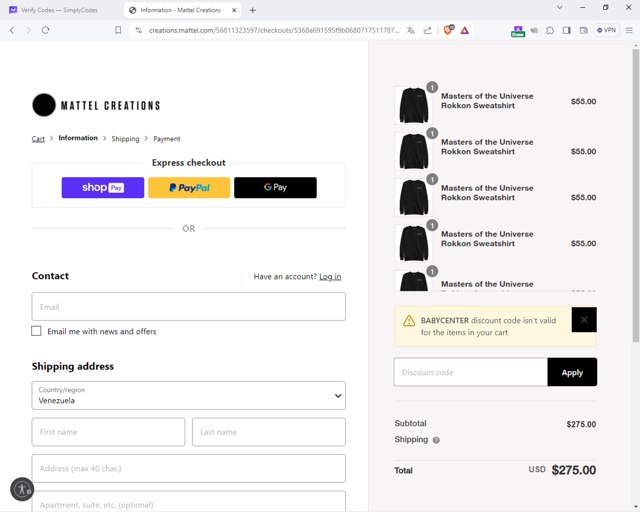Image resolution: width=640 pixels, height=512 pixels.
Task: Open the extensions puzzle icon
Action: (x=550, y=30)
